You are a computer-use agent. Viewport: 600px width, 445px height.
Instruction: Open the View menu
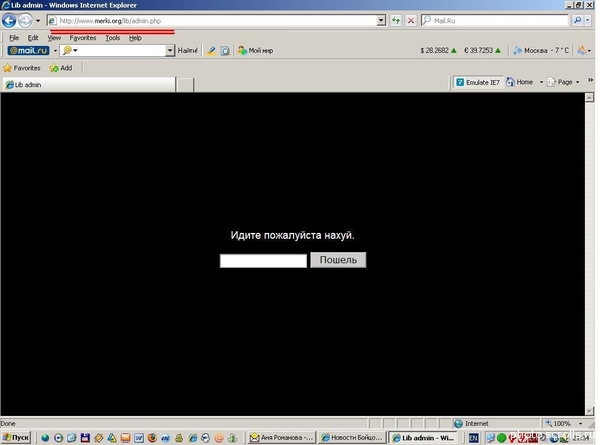tap(54, 38)
